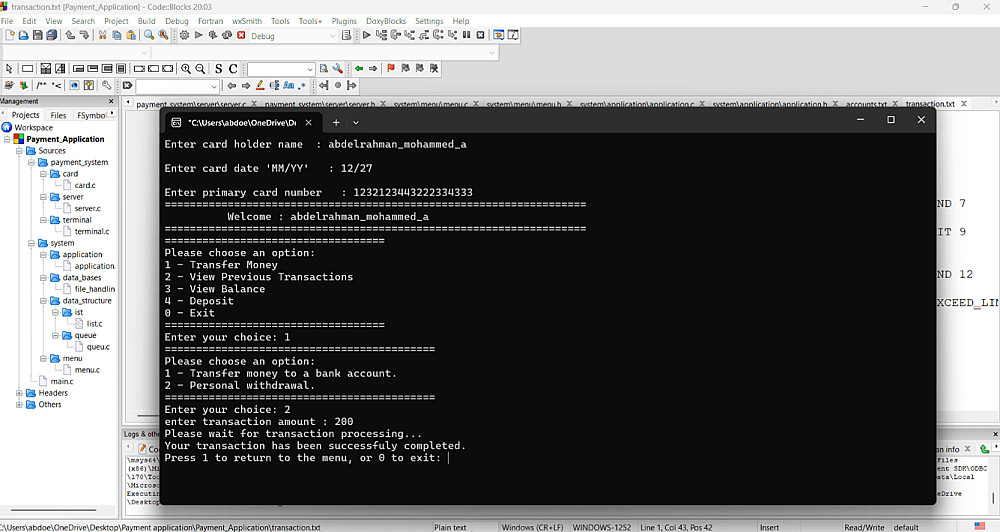The width and height of the screenshot is (1000, 532).
Task: Click the DoxyBlocks help question-mark icon
Action: click(89, 85)
